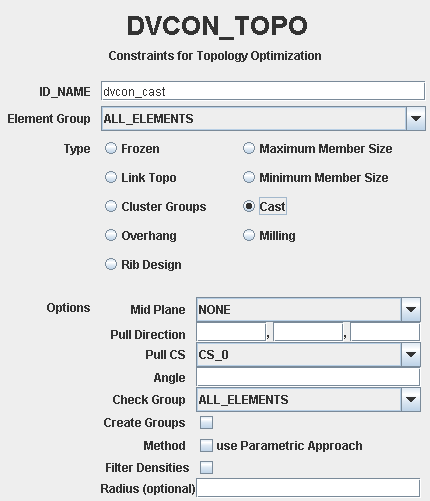Select the Overhang radio button
430x501 pixels.
(x=111, y=235)
